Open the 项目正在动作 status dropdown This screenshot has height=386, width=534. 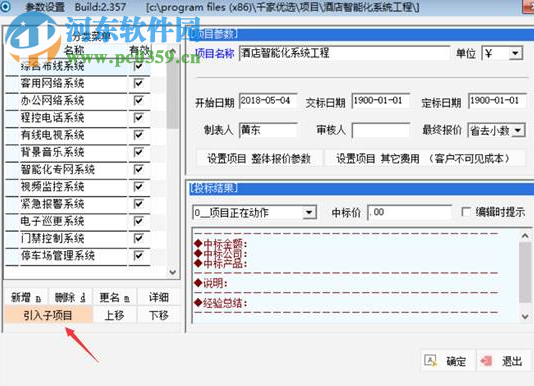(309, 213)
